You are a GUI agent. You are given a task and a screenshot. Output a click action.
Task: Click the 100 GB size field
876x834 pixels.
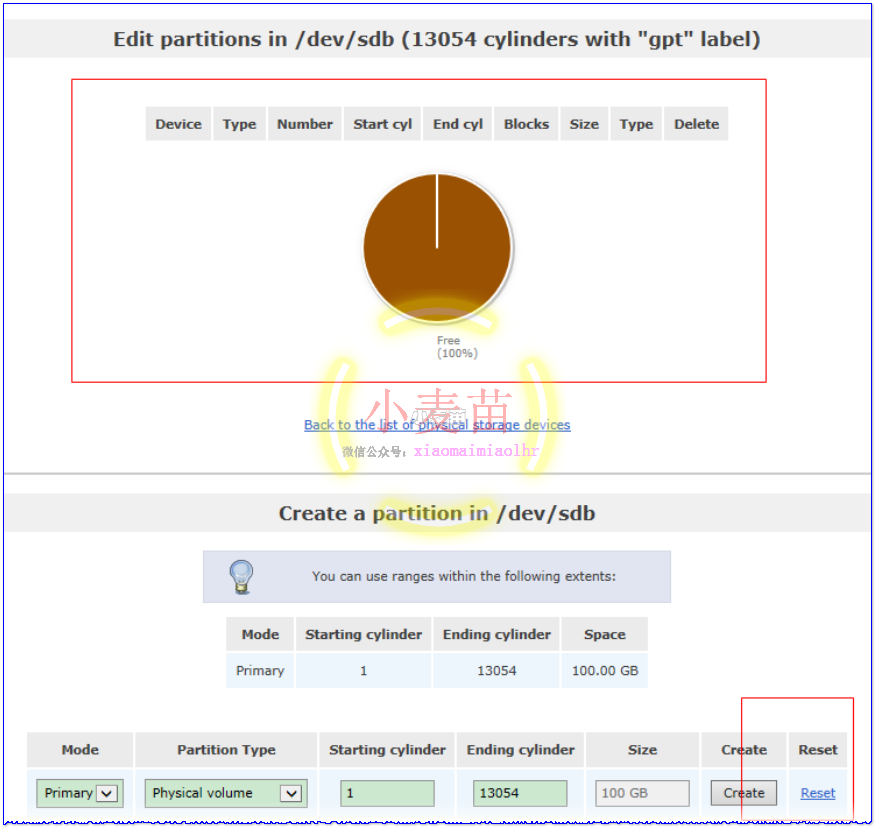[642, 793]
